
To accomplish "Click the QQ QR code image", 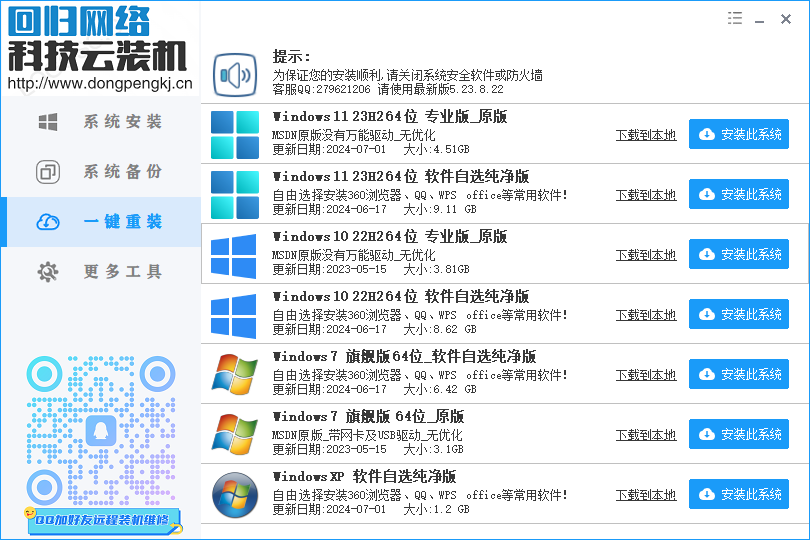I will 101,431.
